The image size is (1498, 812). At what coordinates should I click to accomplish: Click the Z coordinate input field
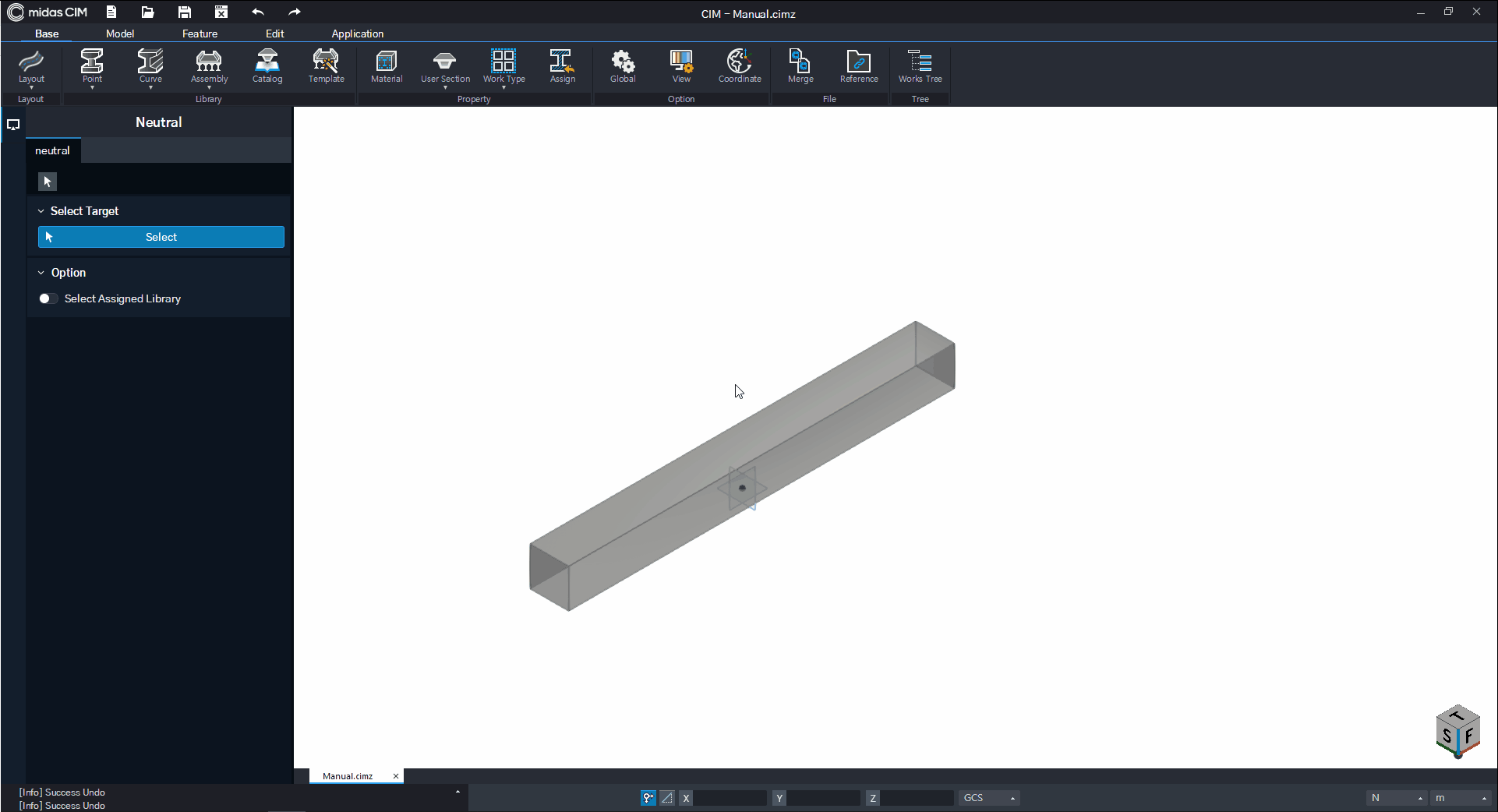[917, 798]
